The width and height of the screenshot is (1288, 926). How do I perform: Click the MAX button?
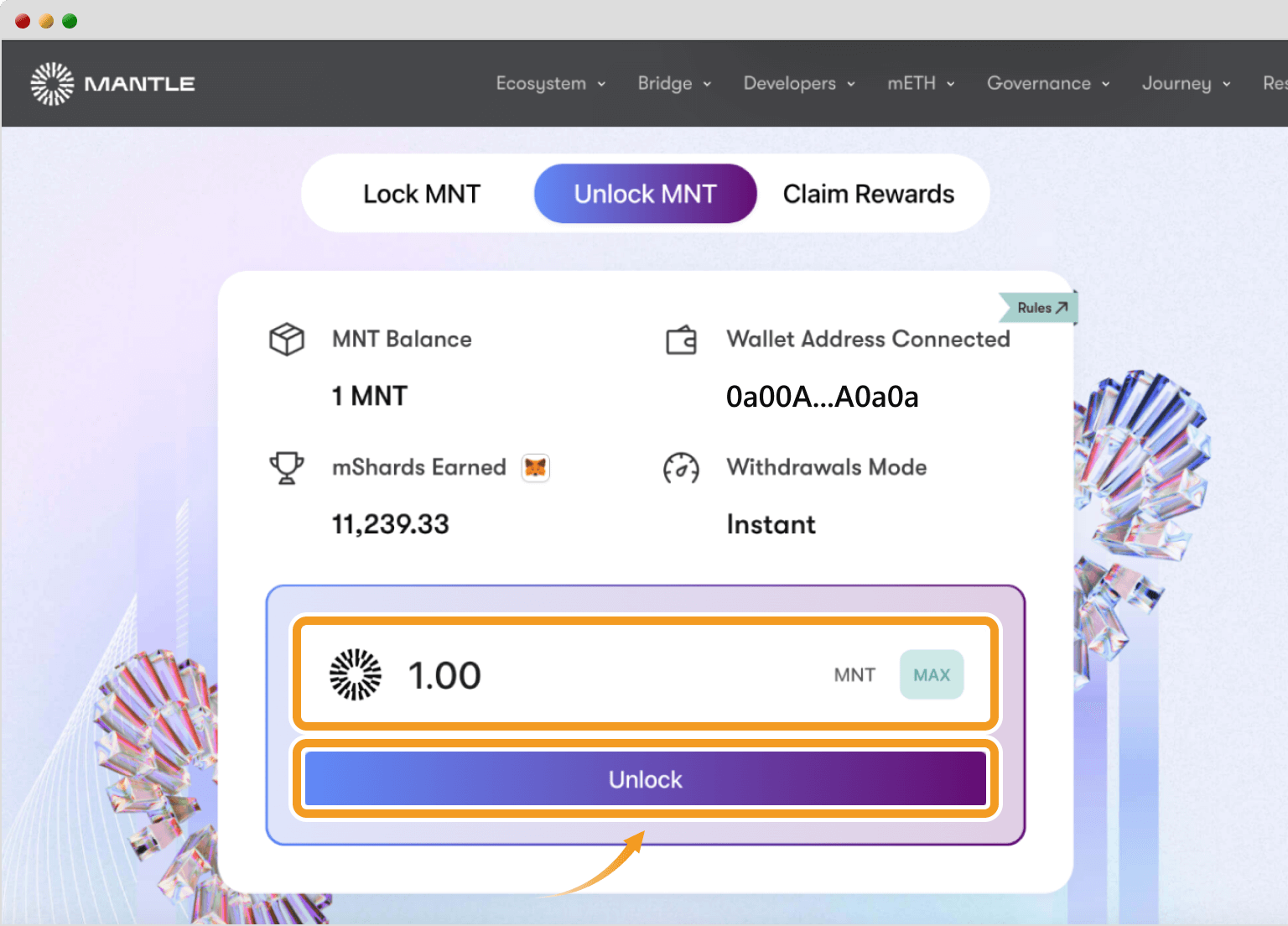(932, 675)
